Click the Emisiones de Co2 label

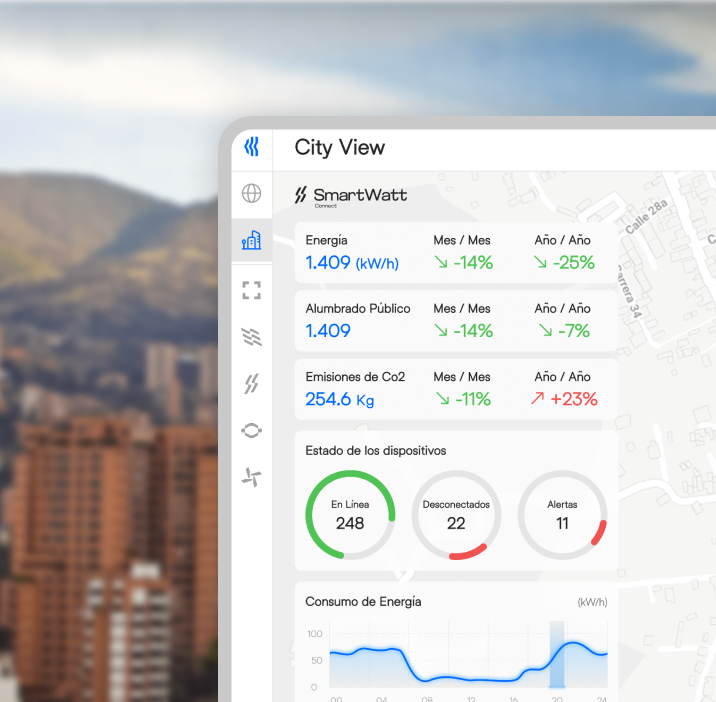click(x=355, y=377)
